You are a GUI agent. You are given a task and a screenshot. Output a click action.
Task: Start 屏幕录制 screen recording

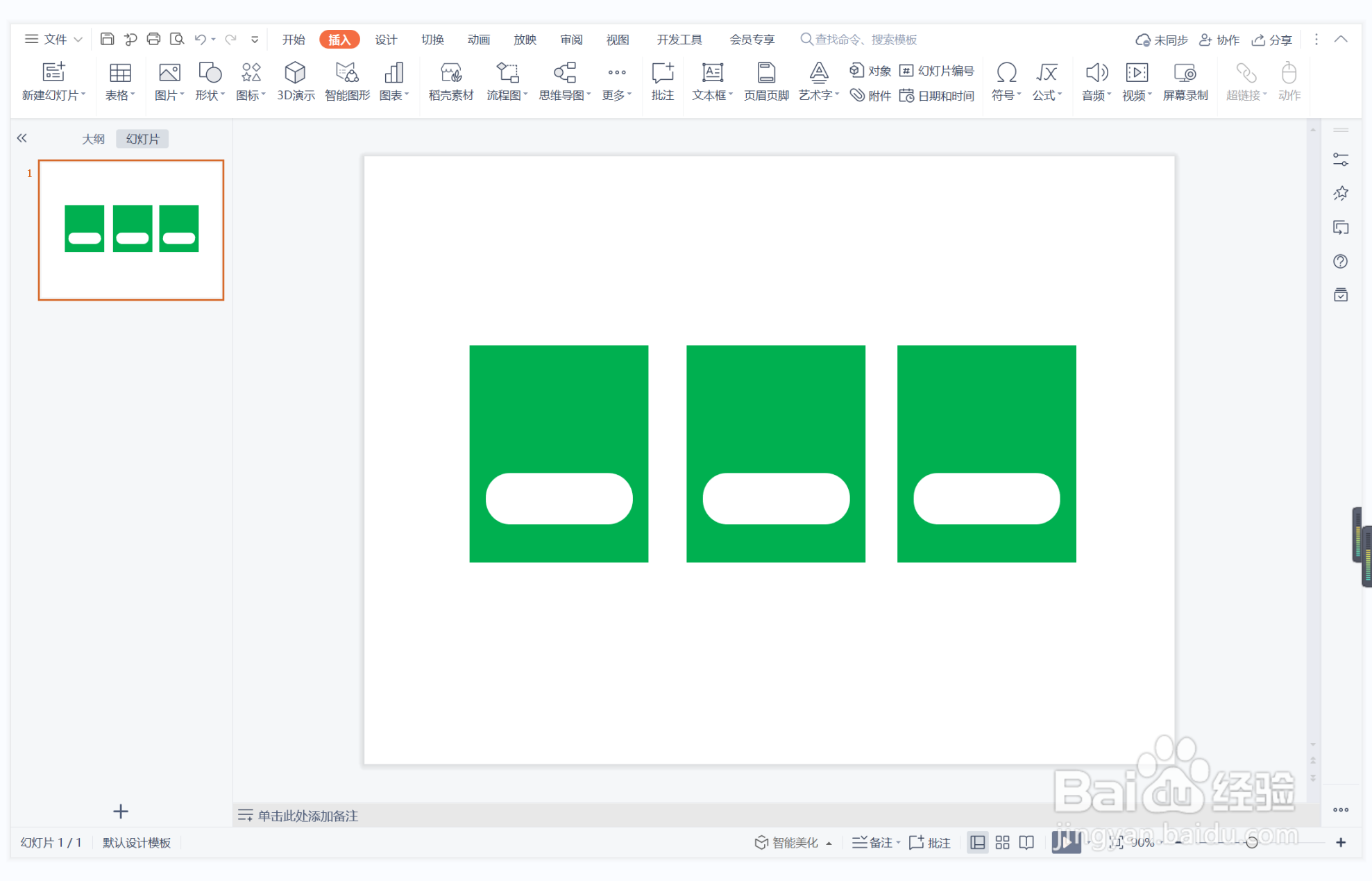coord(1185,81)
